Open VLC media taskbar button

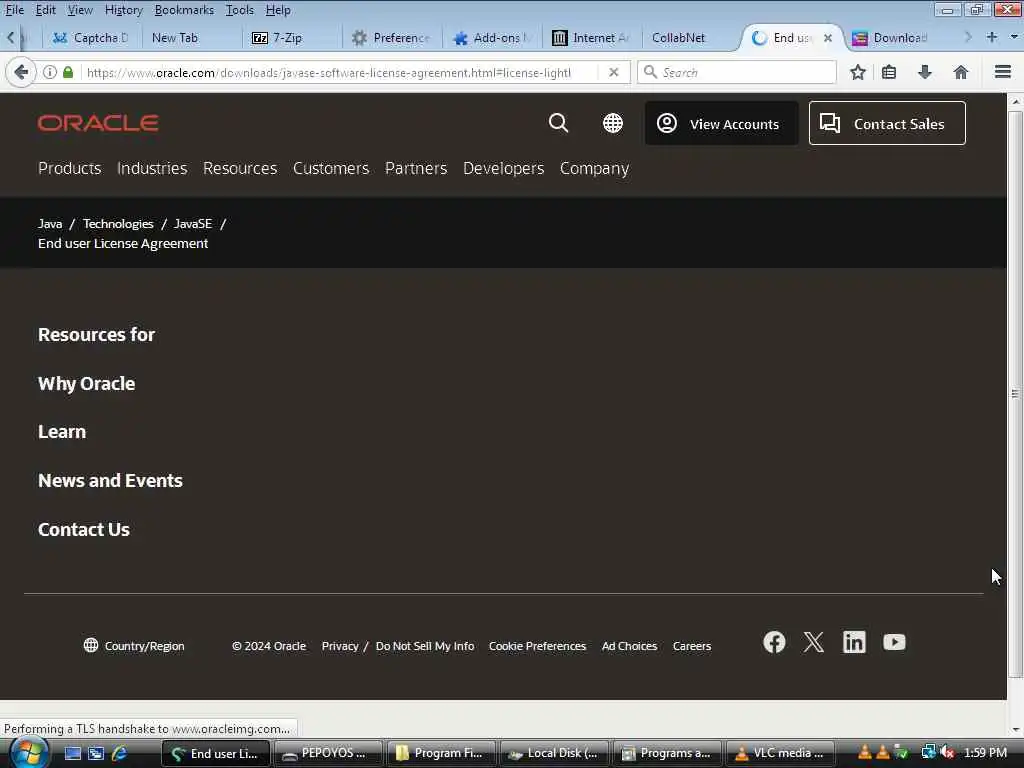779,753
